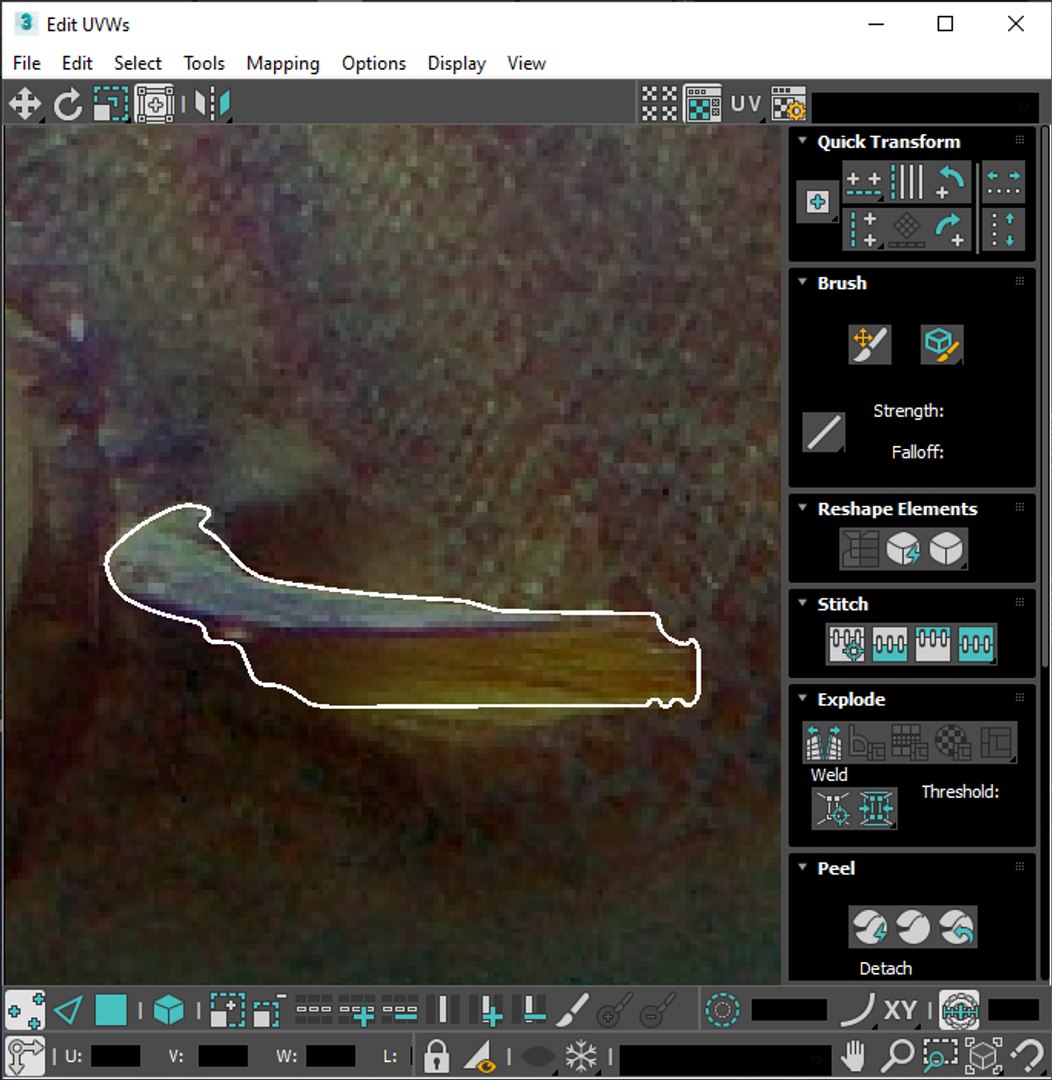
Task: Click the Space Vertically icon in Quick Transform
Action: pyautogui.click(x=1003, y=230)
